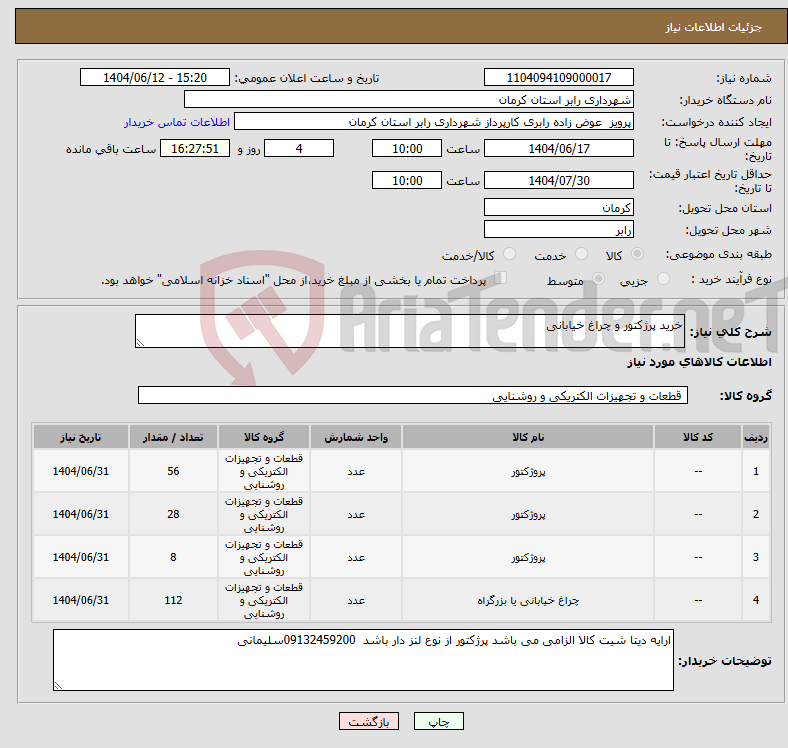Screen dimensions: 788x748
Task: Click the تعداد / مقدار column header
Action: [x=173, y=437]
